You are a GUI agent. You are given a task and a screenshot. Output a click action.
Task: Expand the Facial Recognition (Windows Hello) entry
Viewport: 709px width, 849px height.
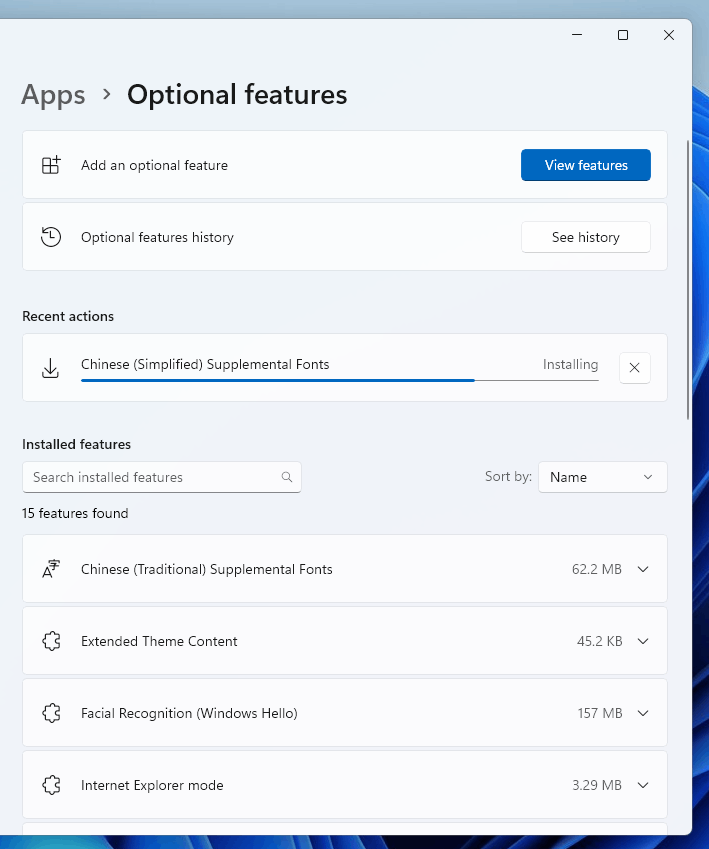tap(643, 713)
